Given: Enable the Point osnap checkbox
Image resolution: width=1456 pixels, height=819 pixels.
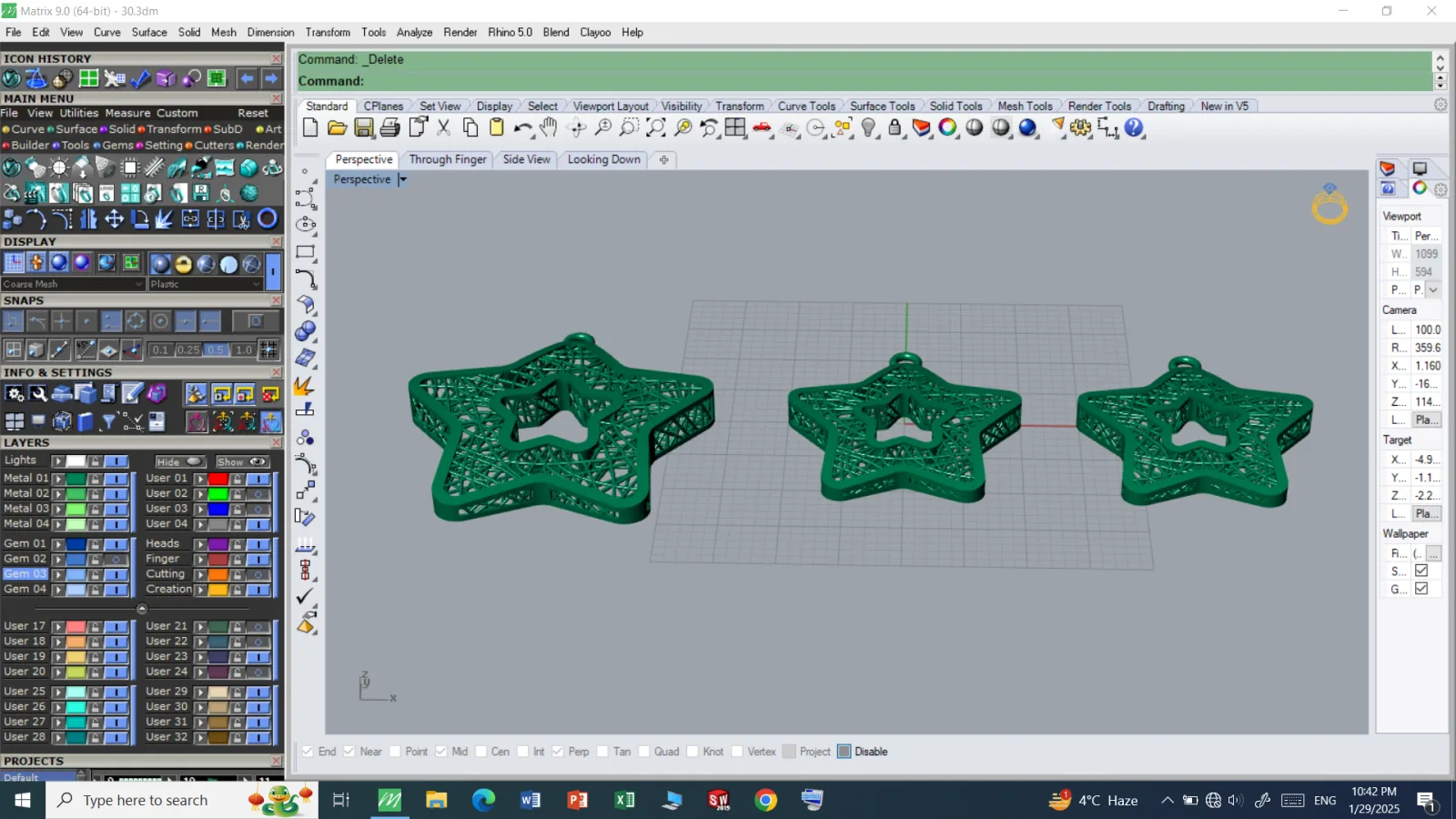Looking at the screenshot, I should pos(395,752).
